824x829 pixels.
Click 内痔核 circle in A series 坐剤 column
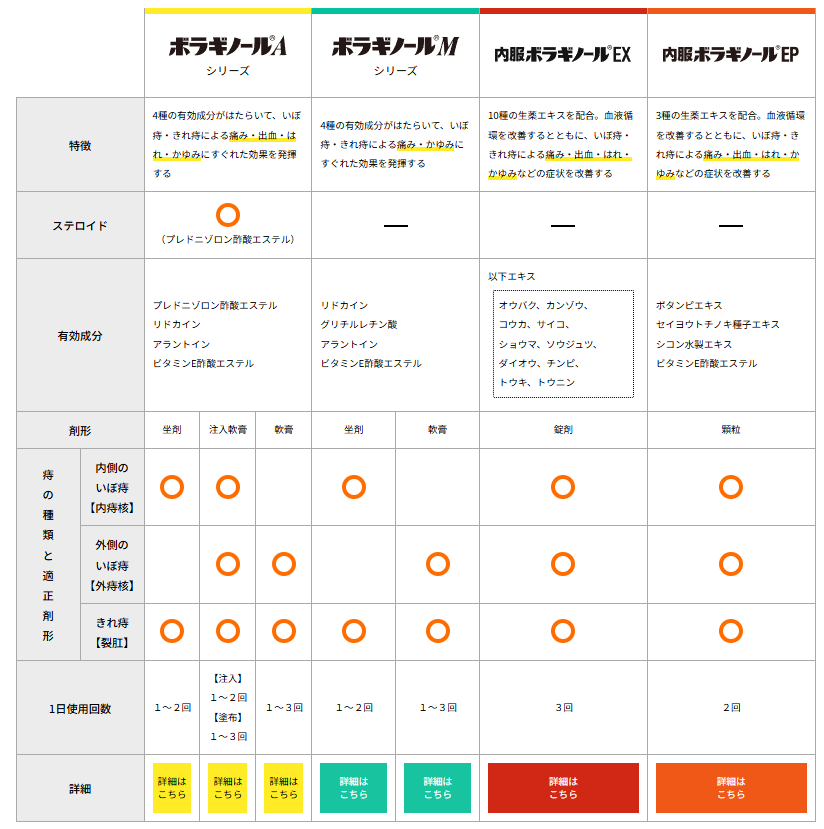pyautogui.click(x=172, y=487)
